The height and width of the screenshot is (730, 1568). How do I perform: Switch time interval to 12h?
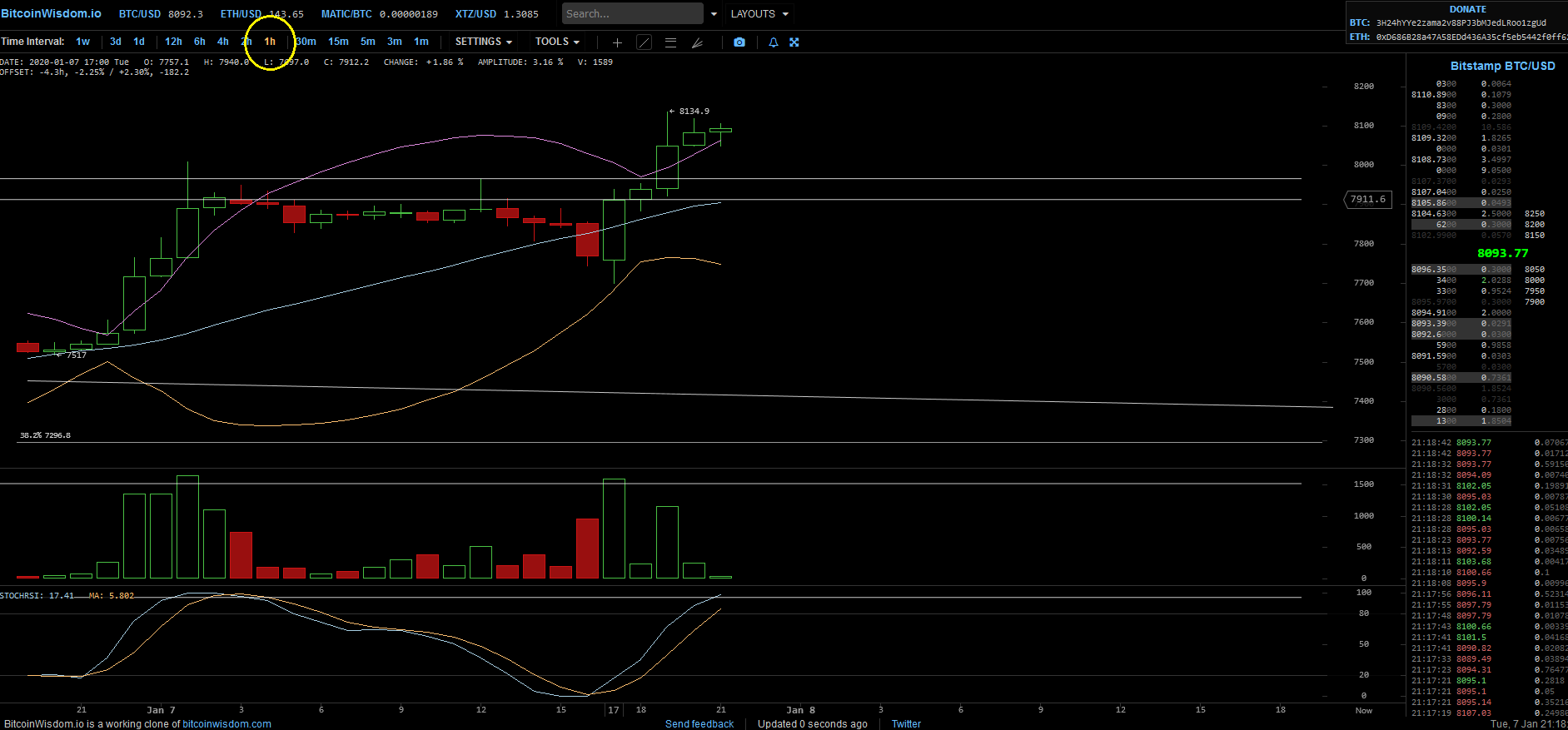click(x=173, y=42)
